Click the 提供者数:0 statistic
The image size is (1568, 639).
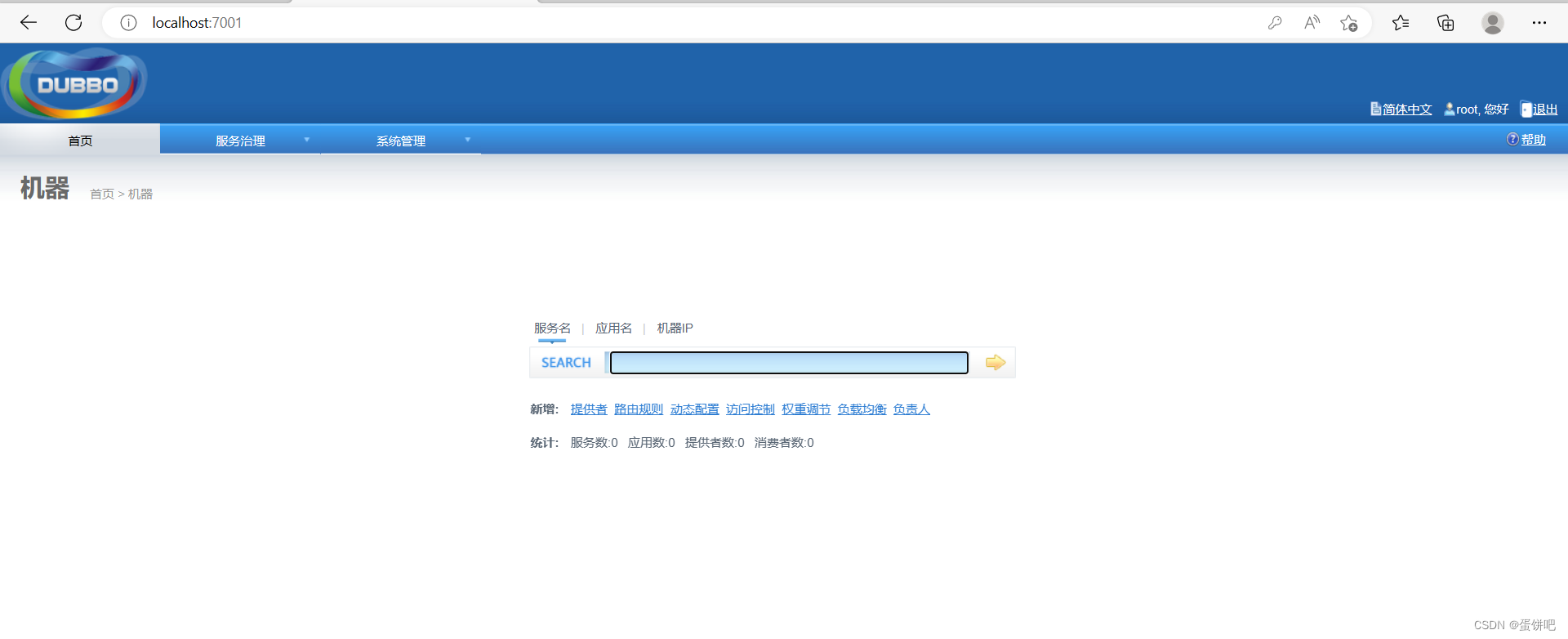[x=715, y=442]
